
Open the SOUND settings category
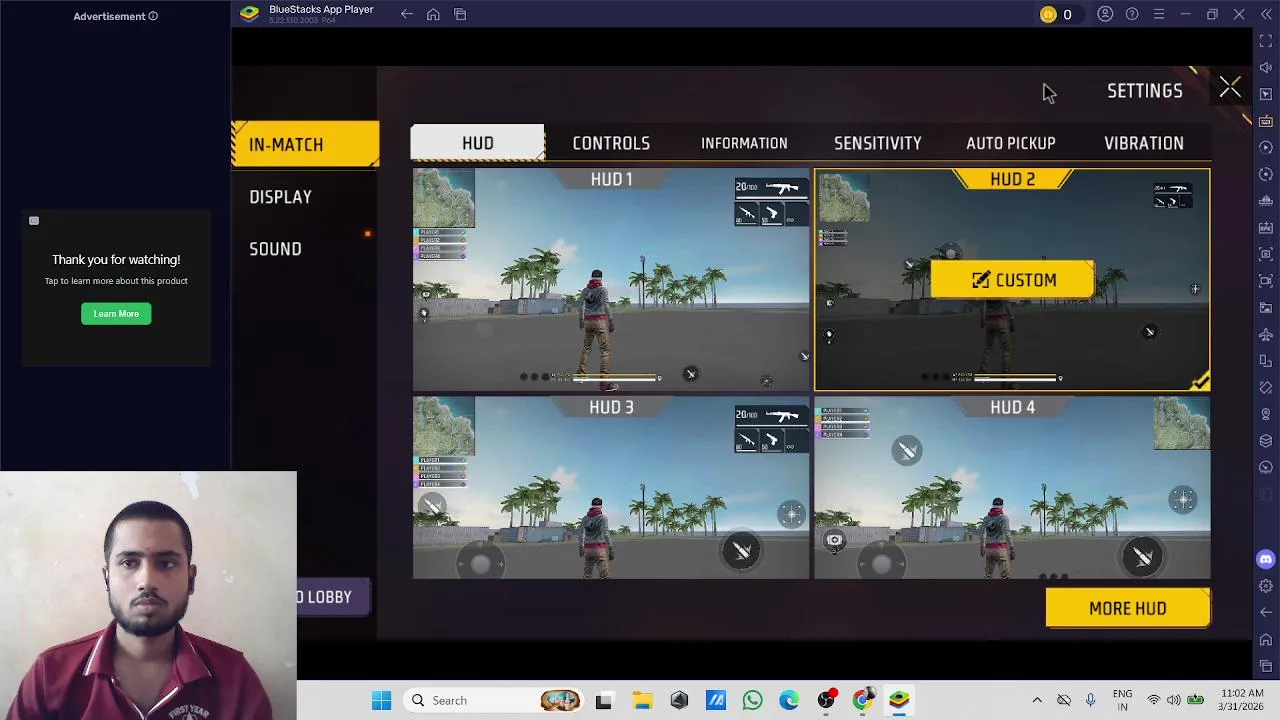275,249
